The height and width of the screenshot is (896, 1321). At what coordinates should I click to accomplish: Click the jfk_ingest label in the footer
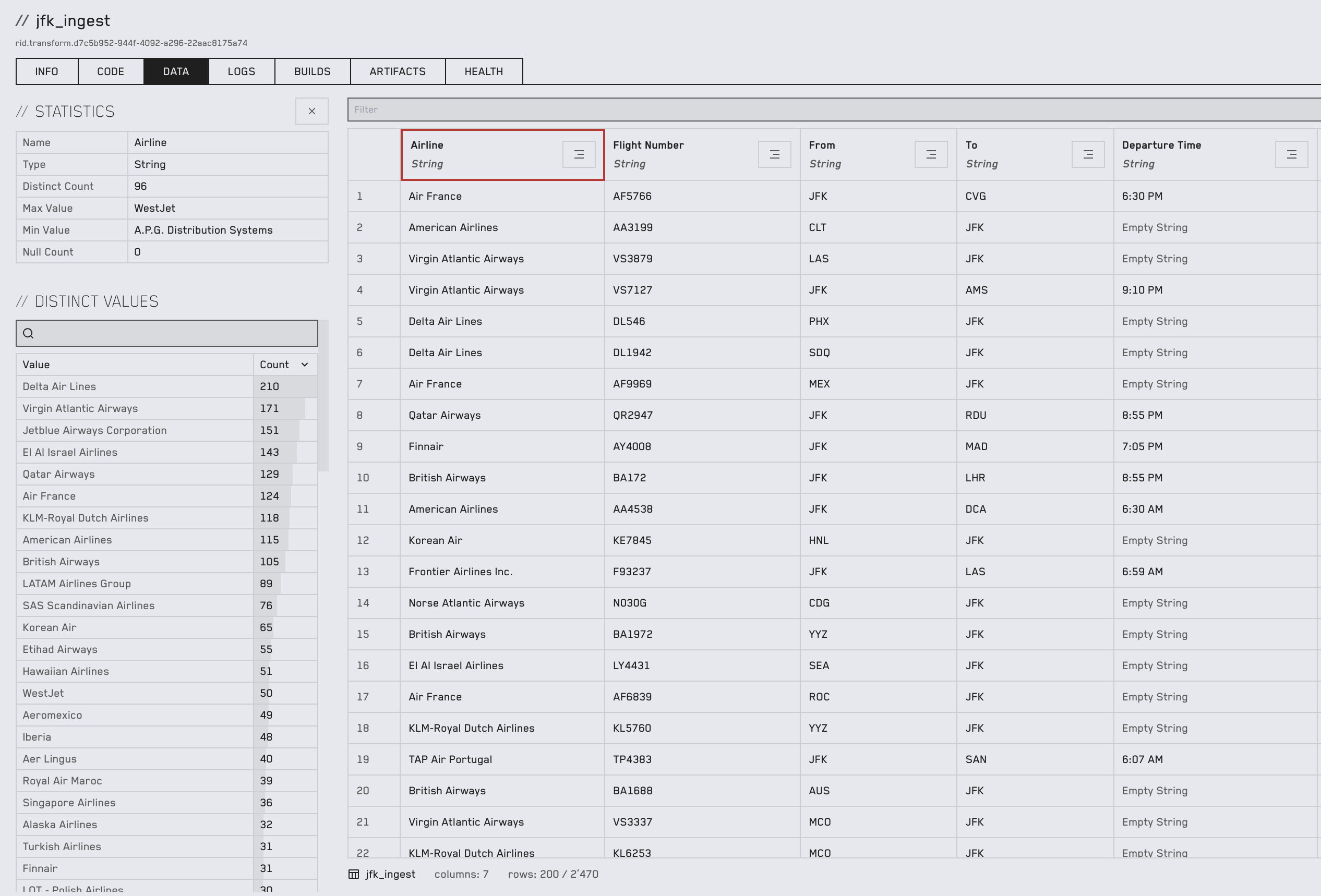point(390,874)
